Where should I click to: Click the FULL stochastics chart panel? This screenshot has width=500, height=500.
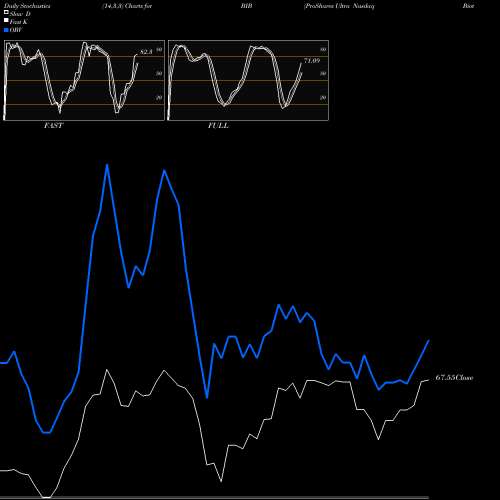coord(248,80)
